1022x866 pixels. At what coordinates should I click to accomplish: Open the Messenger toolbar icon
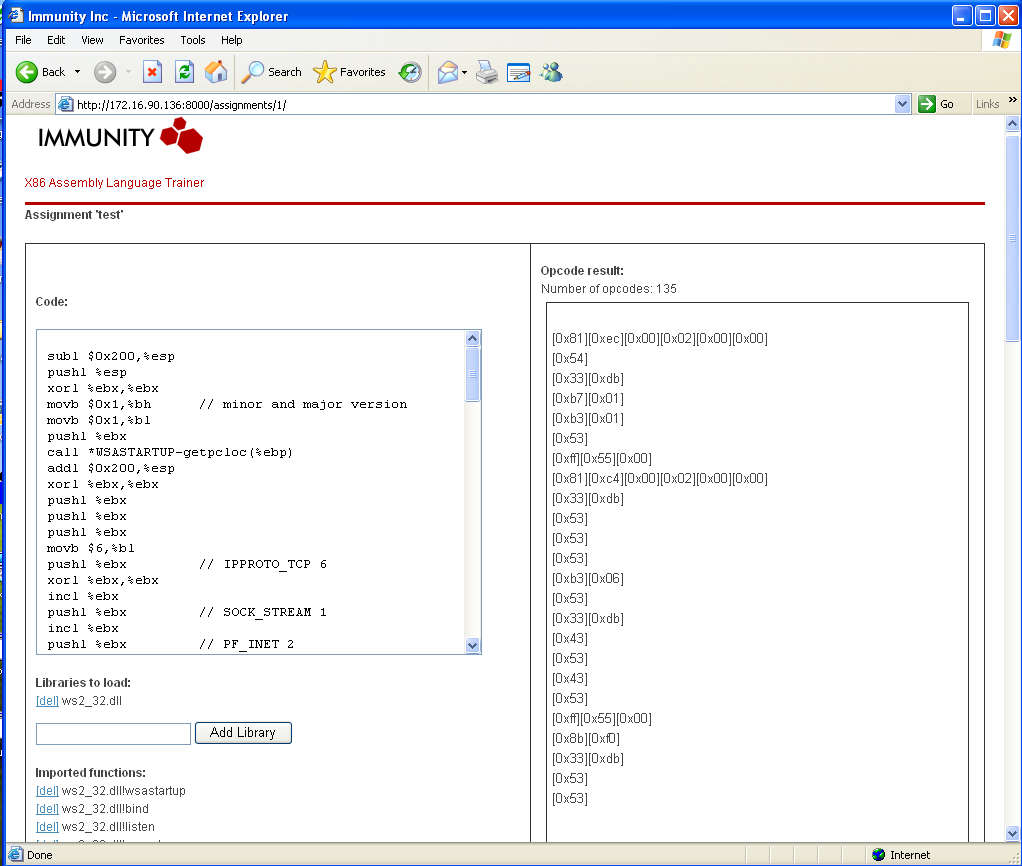[551, 72]
